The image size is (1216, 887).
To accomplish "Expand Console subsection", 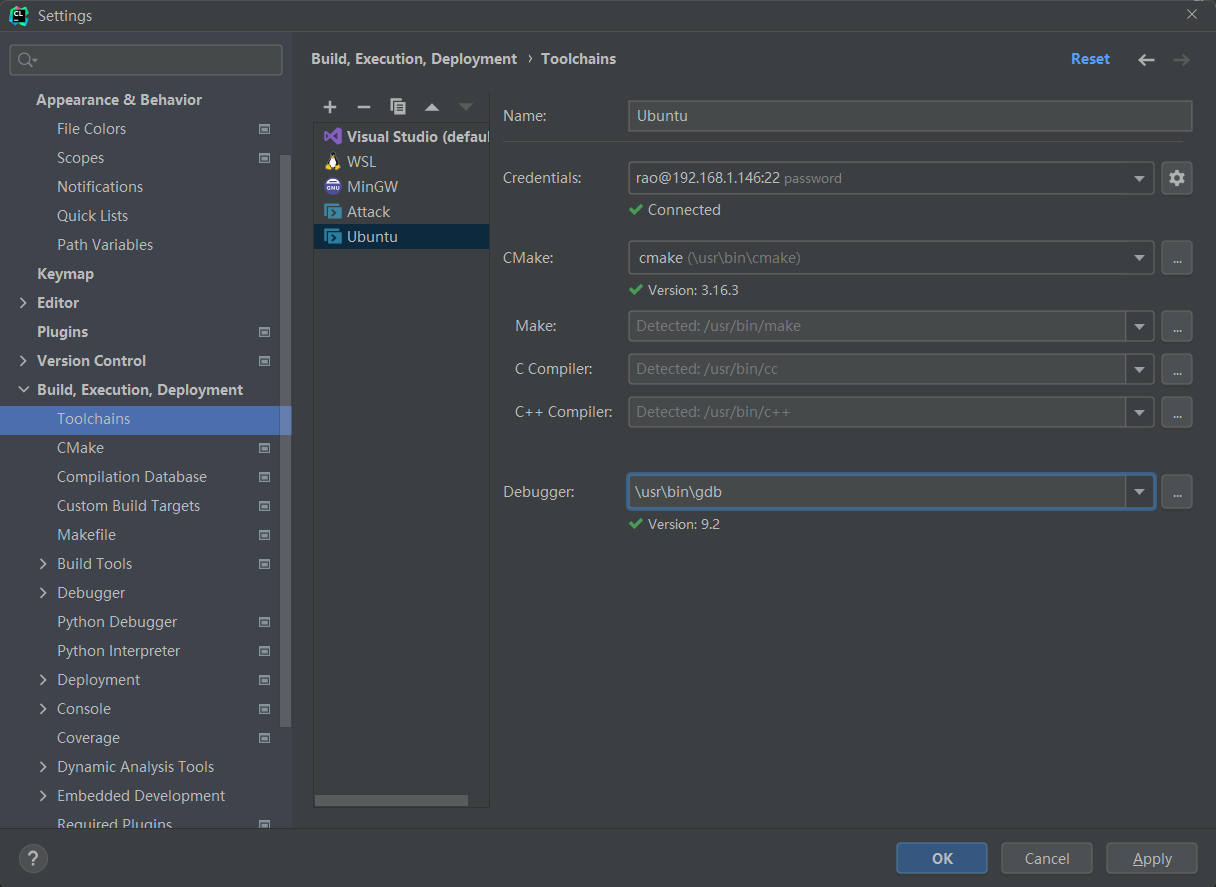I will 43,709.
